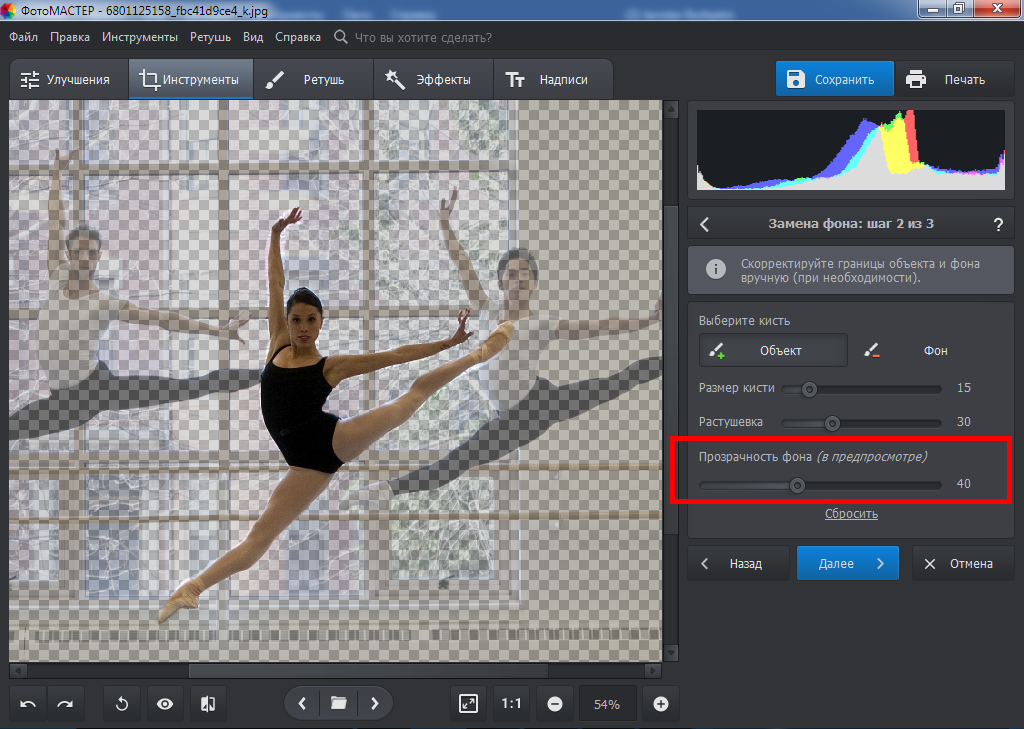Click the Сбросить link
This screenshot has height=729, width=1024.
tap(851, 514)
